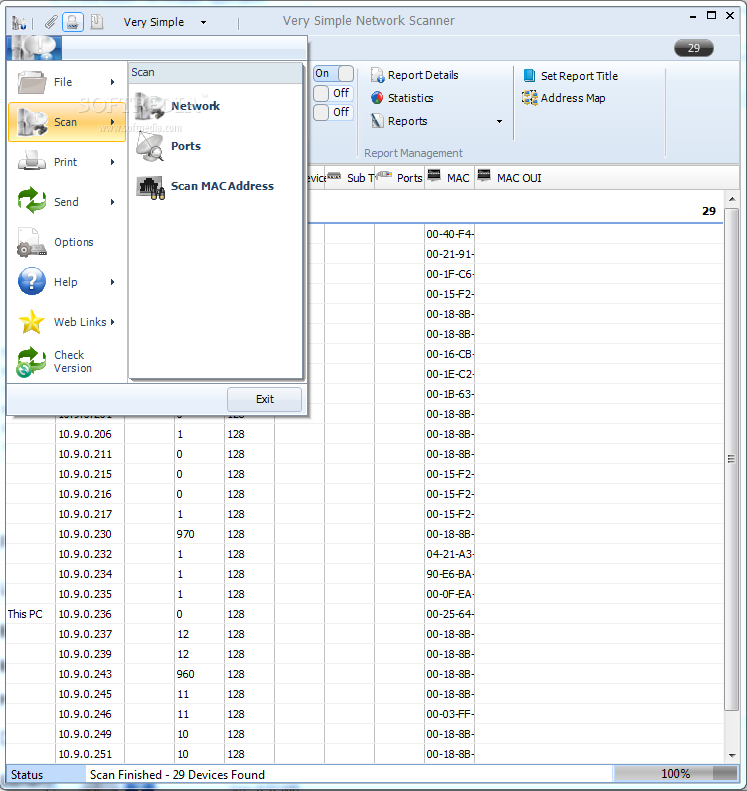Click the vertical scrollbar thumb
The height and width of the screenshot is (791, 747).
731,459
